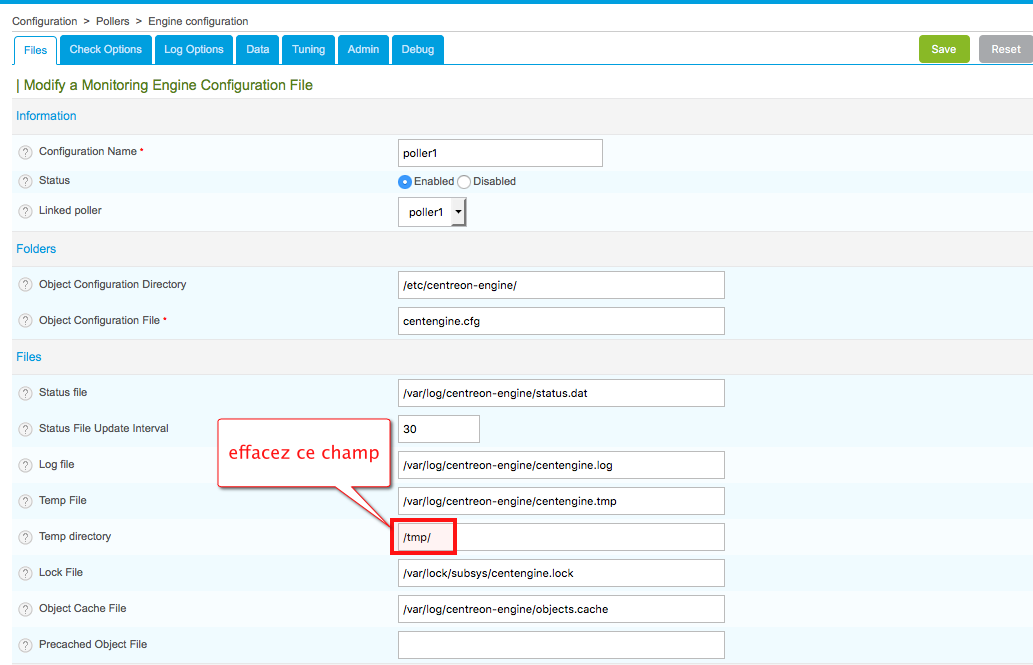This screenshot has width=1033, height=665.
Task: Click help icon beside Status file
Action: 26,393
